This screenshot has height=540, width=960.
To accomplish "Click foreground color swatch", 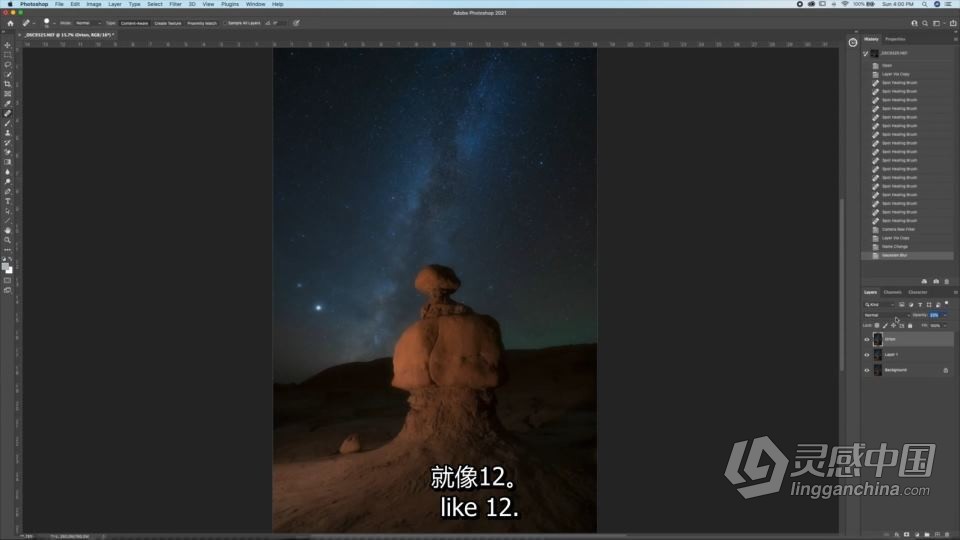I will coord(6,267).
